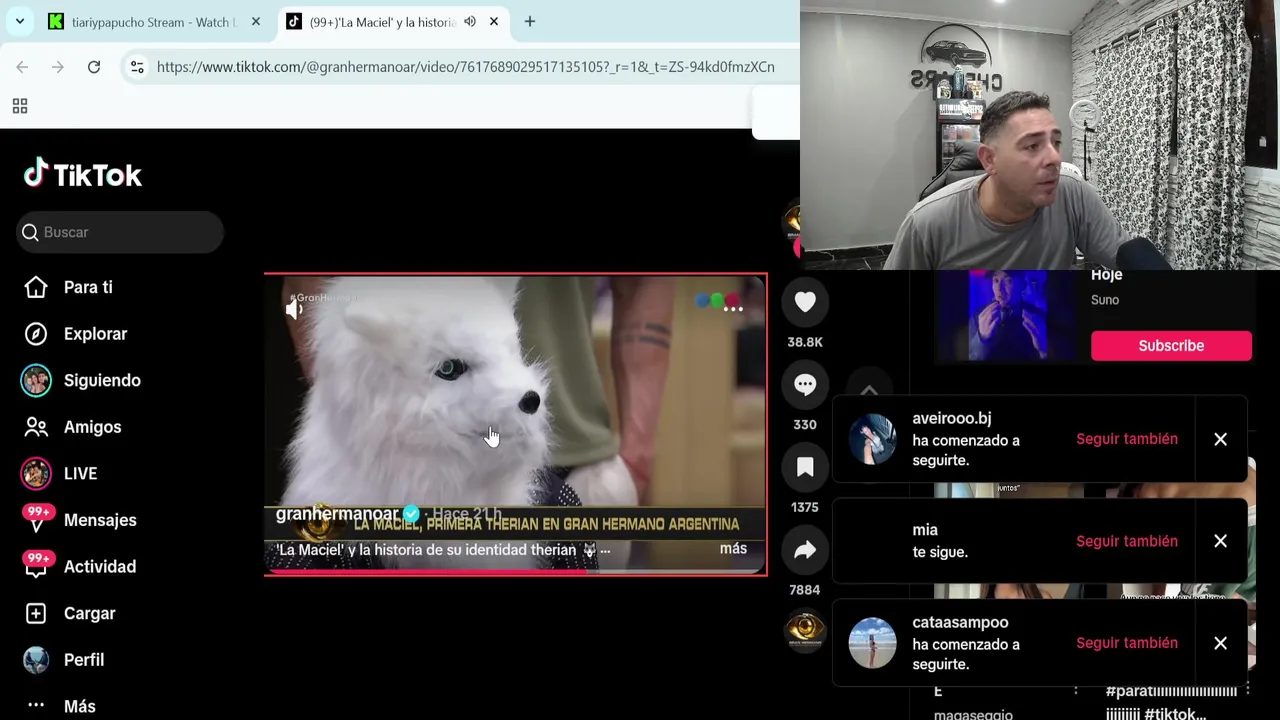Image resolution: width=1280 pixels, height=720 pixels.
Task: Share the video with arrow icon
Action: pyautogui.click(x=805, y=550)
